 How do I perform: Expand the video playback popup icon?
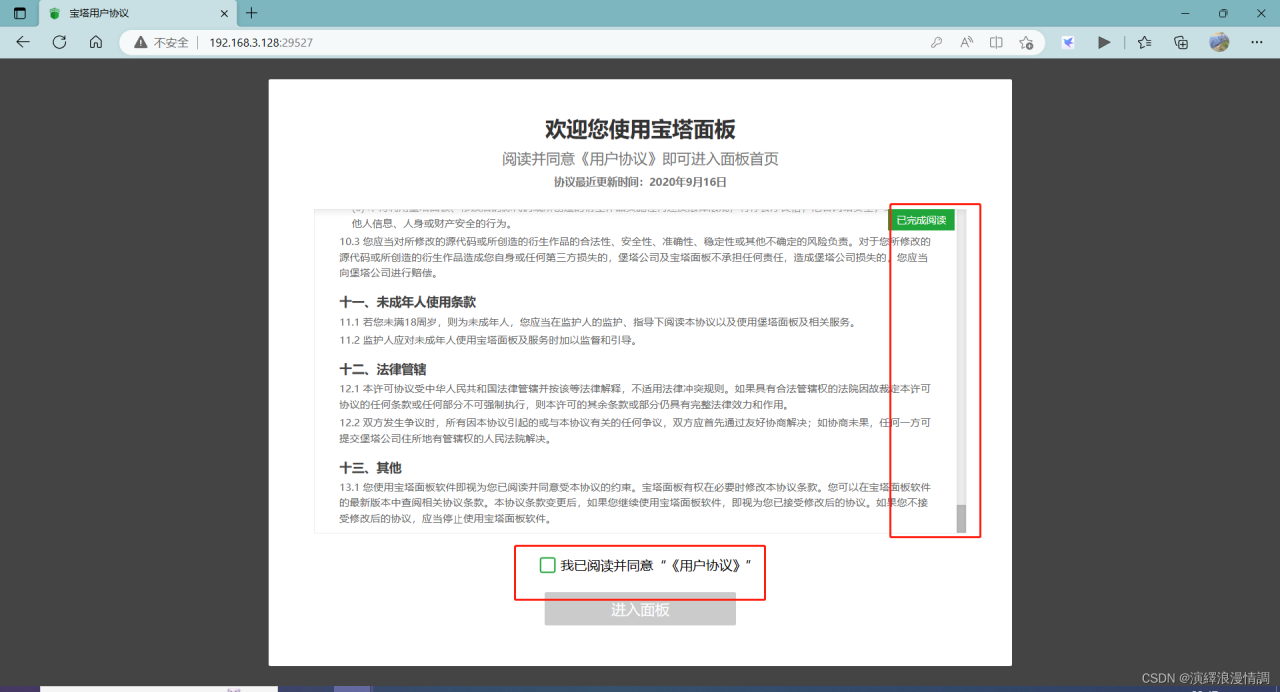click(1104, 42)
